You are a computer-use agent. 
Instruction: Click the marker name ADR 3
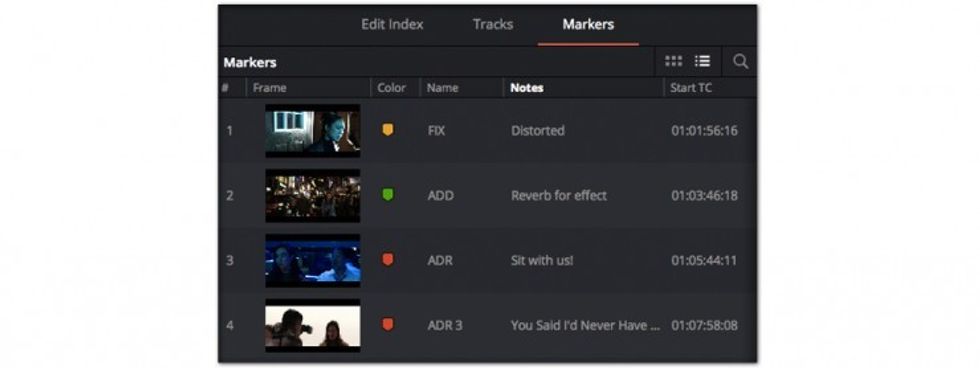click(x=445, y=325)
